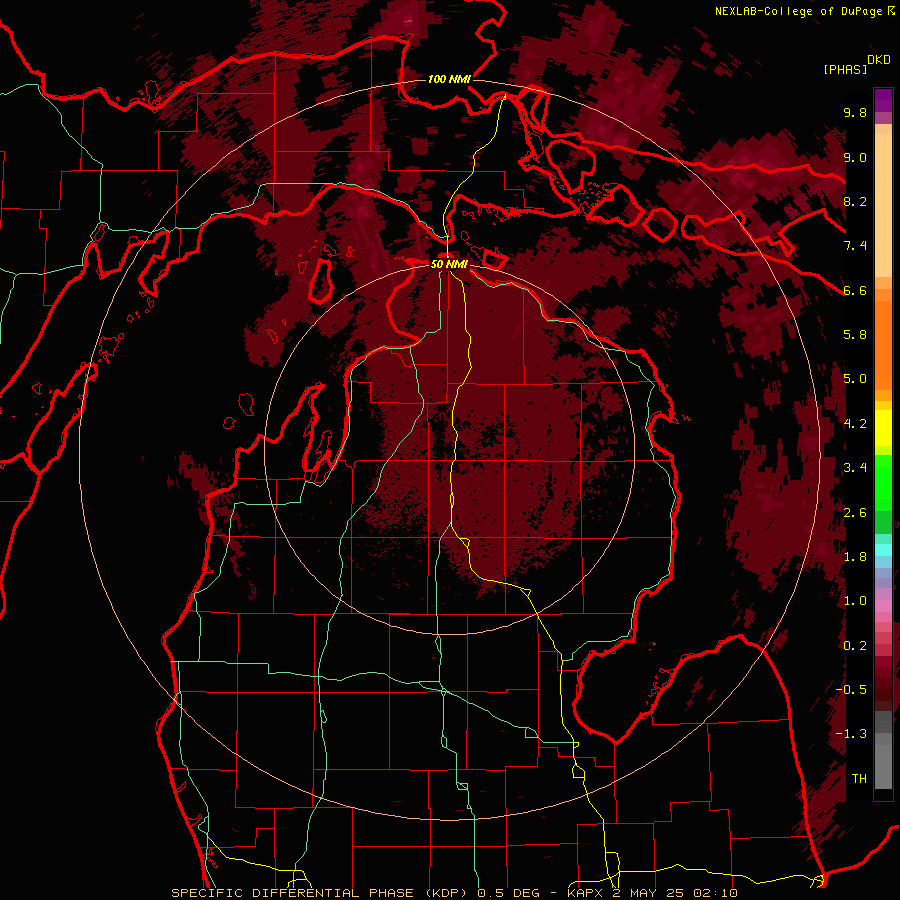Viewport: 900px width, 900px height.
Task: Click the -1.3 value on the color scale
Action: point(851,734)
